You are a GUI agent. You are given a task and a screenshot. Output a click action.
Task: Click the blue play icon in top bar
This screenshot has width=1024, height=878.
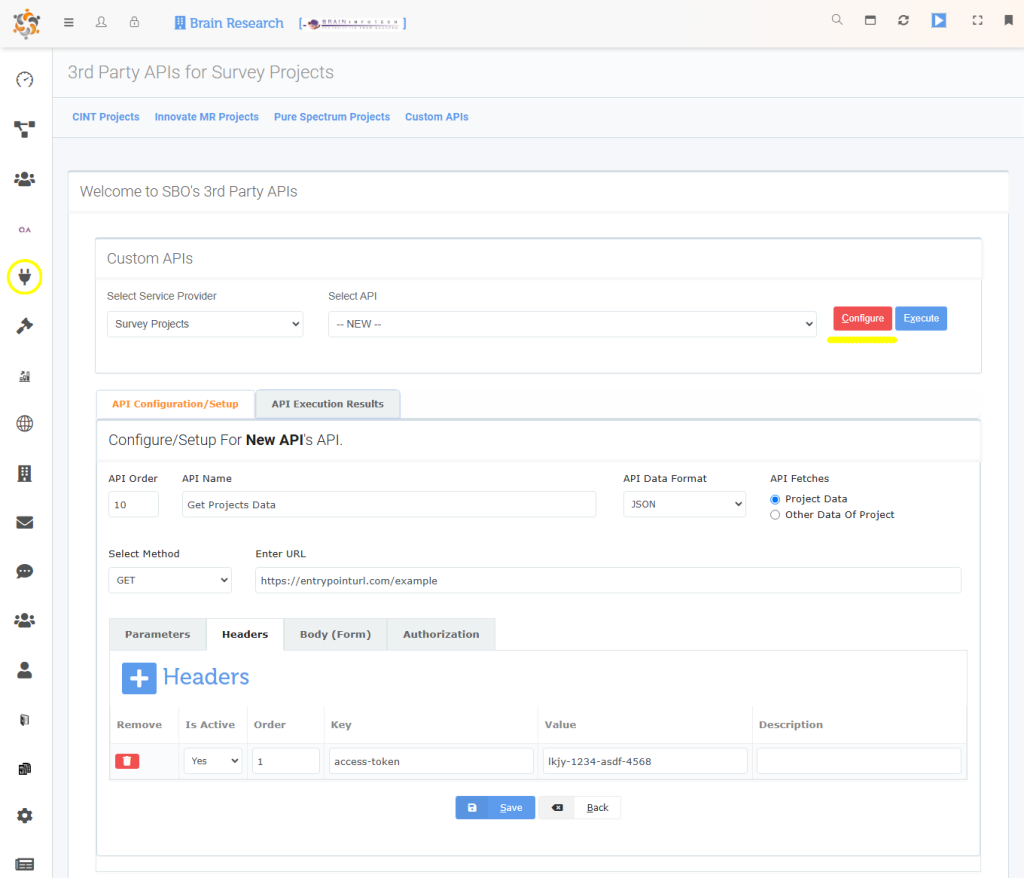tap(938, 19)
